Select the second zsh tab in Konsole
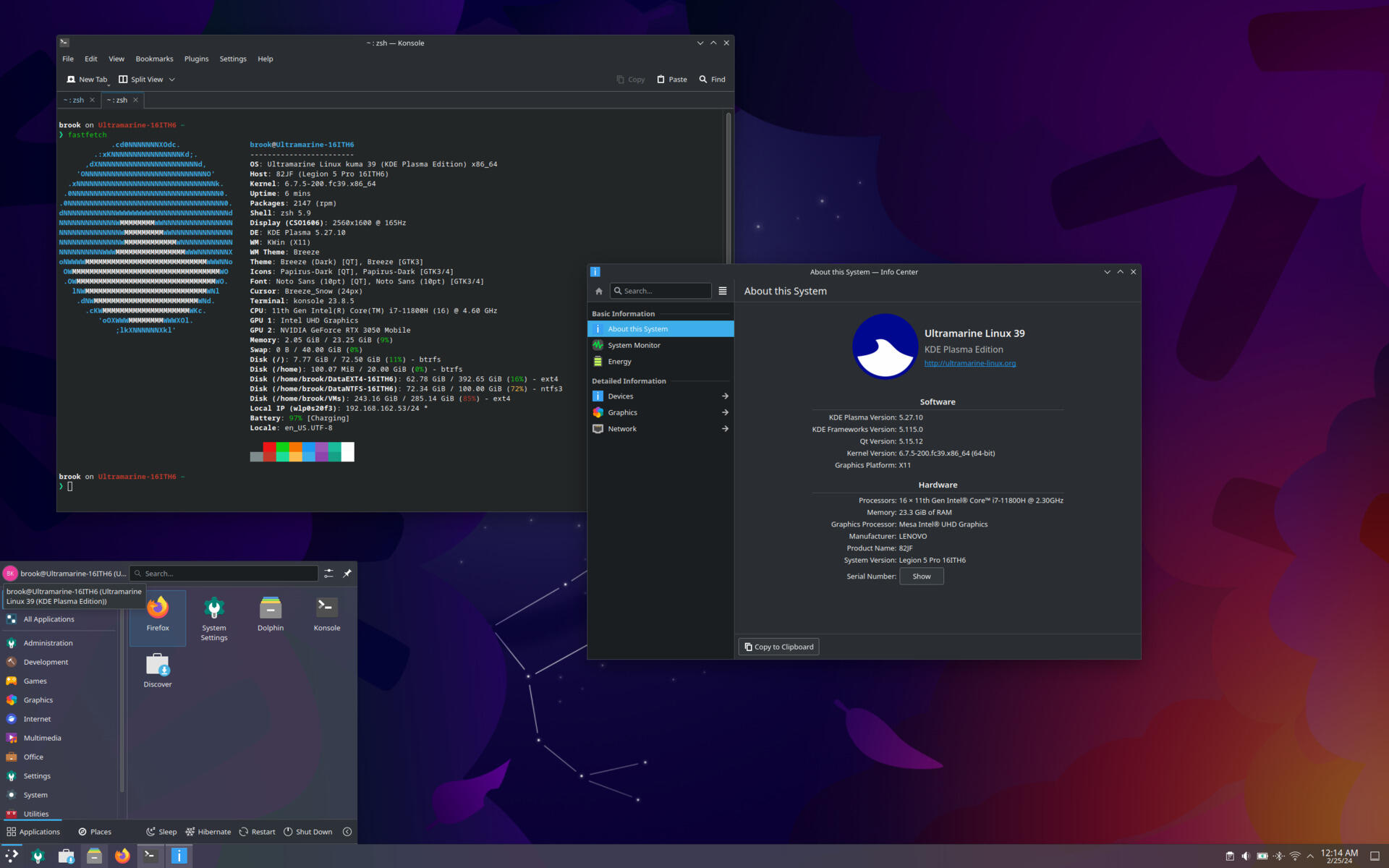 tap(116, 100)
